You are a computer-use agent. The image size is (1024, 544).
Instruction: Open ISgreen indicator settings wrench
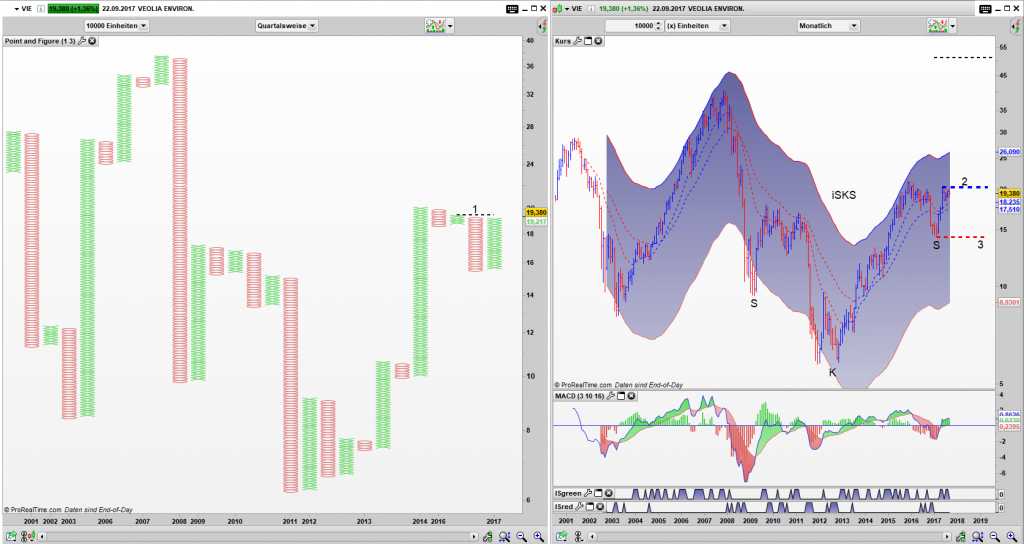click(x=588, y=494)
